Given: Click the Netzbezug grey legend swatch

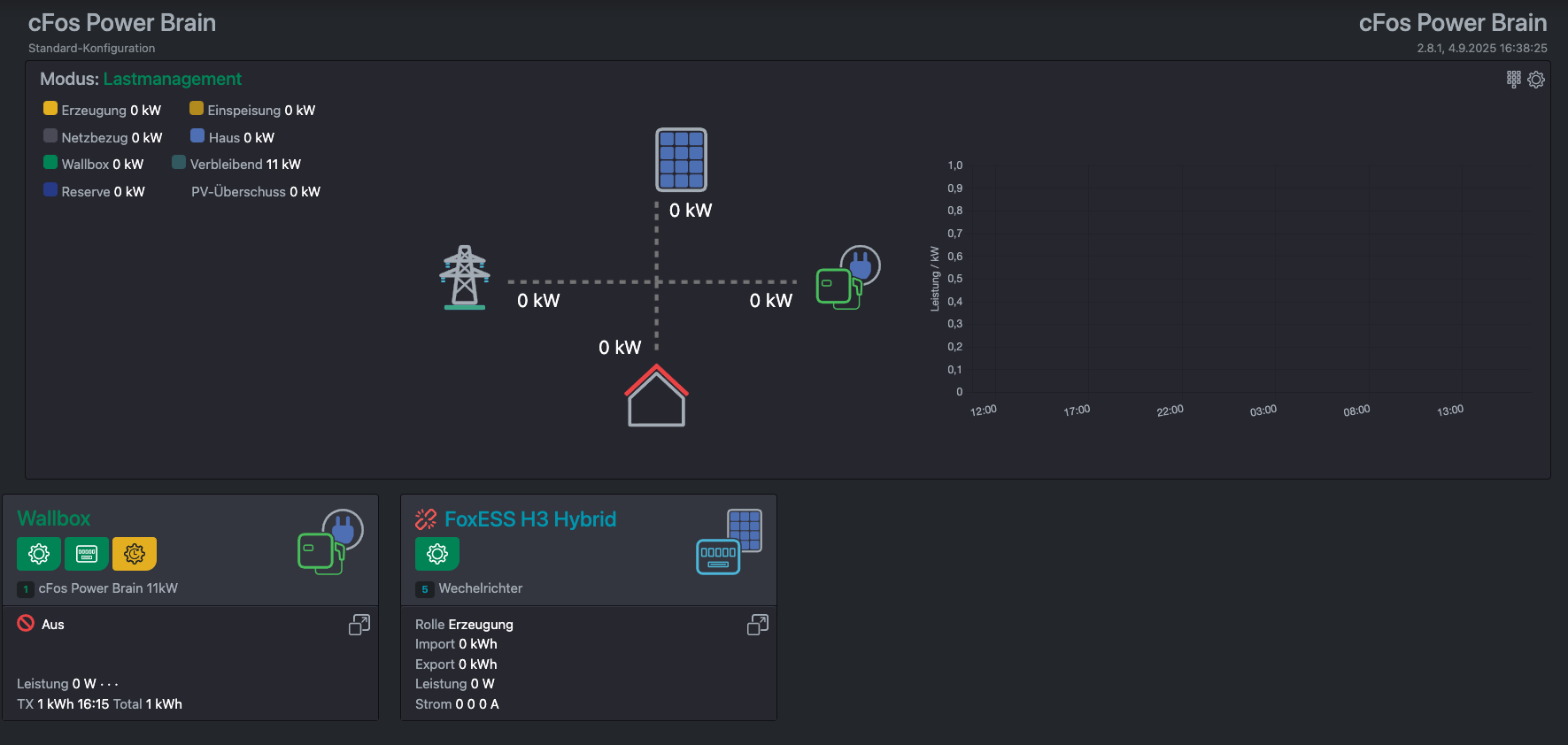Looking at the screenshot, I should tap(50, 135).
